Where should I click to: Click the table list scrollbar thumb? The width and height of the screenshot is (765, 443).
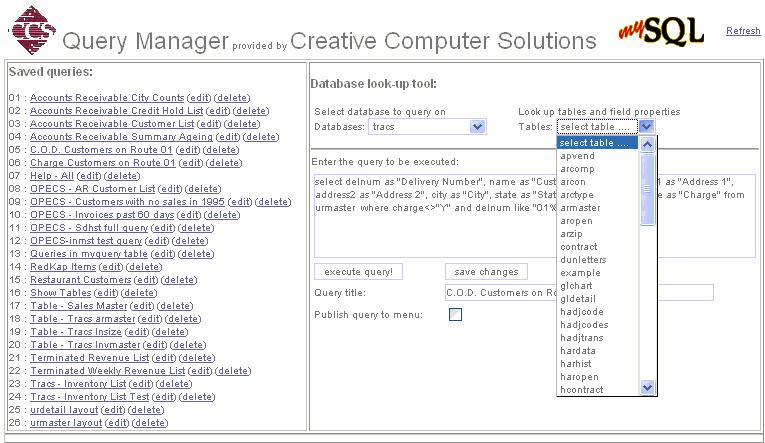click(x=647, y=189)
